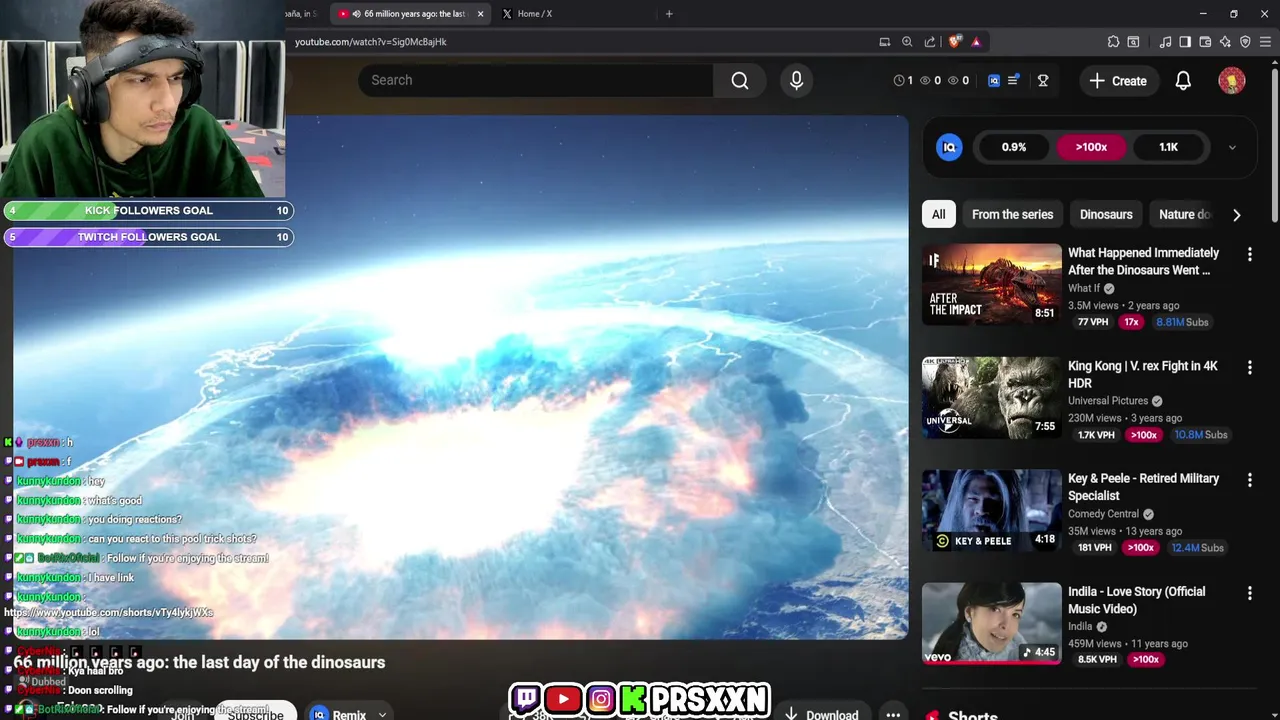Open 'After the Impact' video thumbnail

tap(992, 284)
